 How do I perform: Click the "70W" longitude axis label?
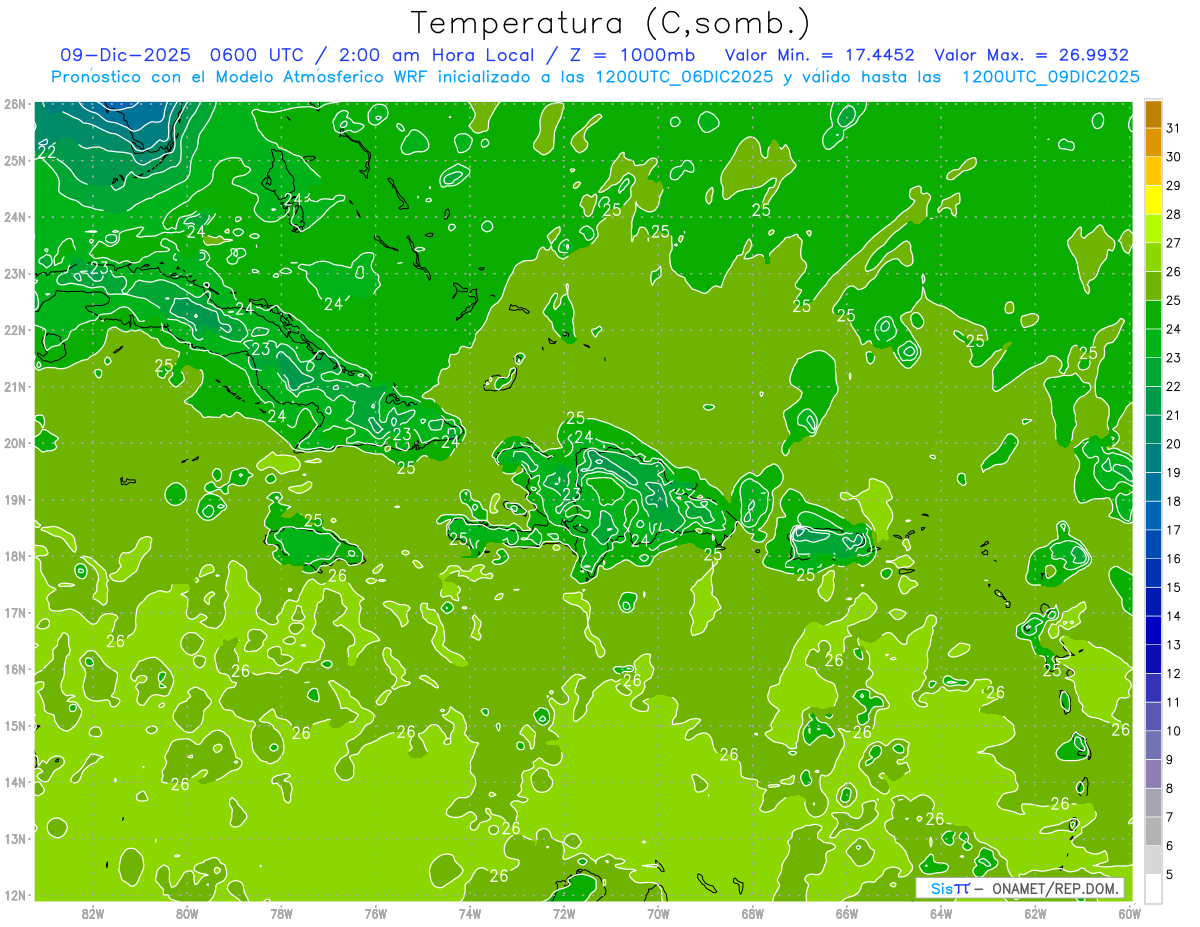click(x=658, y=912)
